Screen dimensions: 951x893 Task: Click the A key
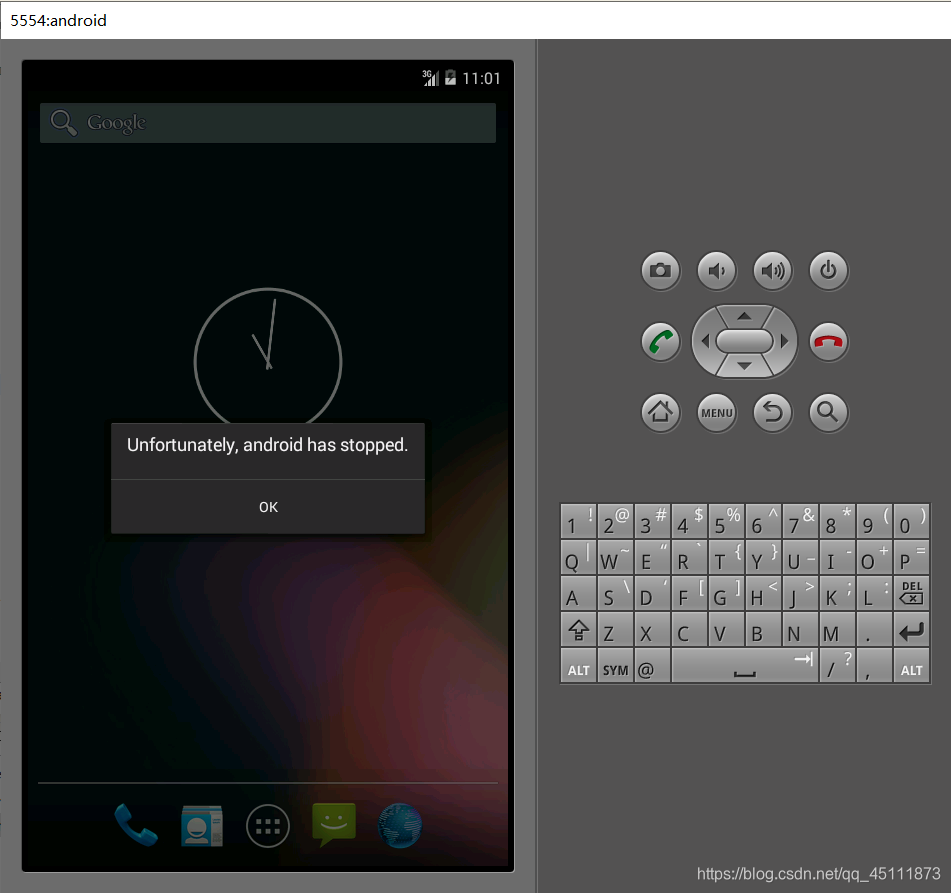click(x=578, y=593)
